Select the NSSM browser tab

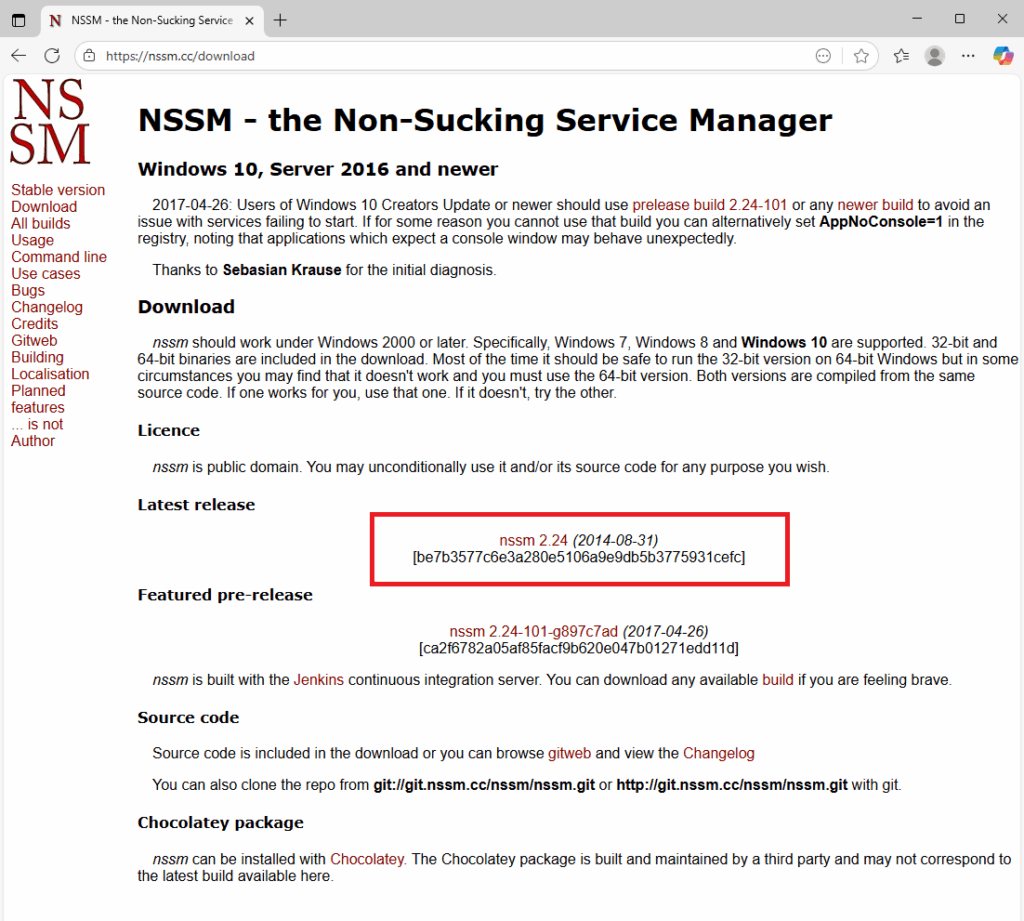pos(150,20)
